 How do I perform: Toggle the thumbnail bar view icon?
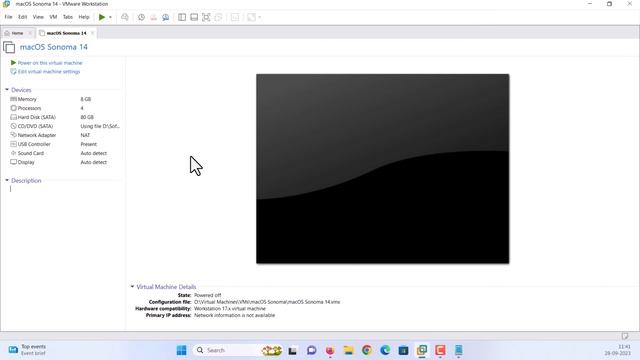coord(194,17)
